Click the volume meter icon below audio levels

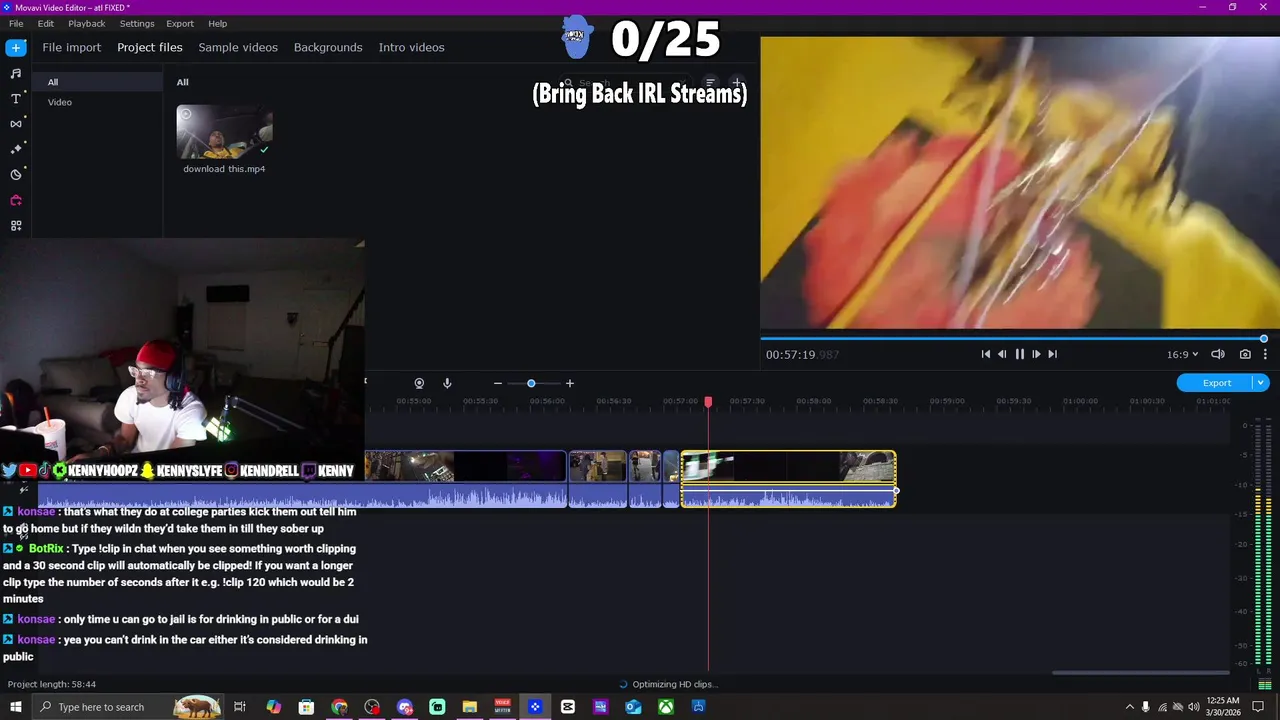click(x=1265, y=685)
